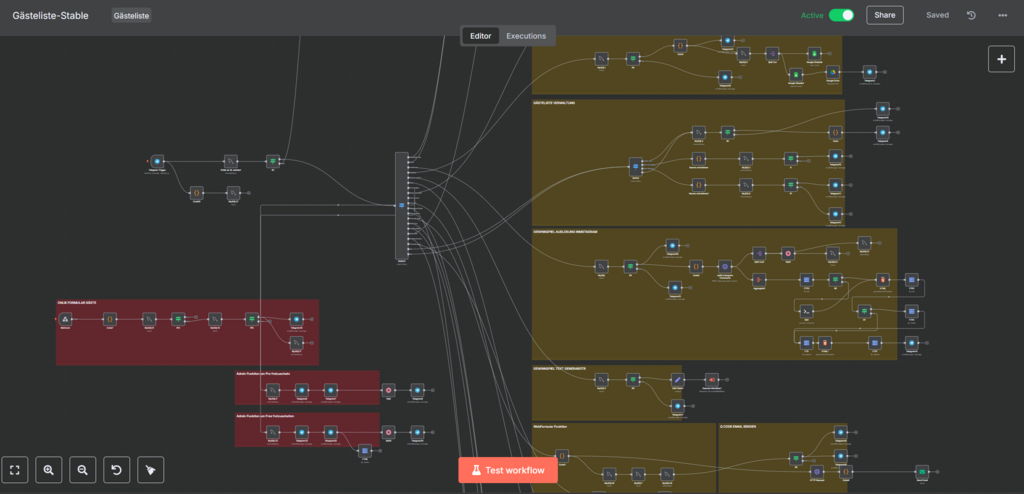Switch to the Executions tab
The height and width of the screenshot is (494, 1024).
tap(526, 36)
